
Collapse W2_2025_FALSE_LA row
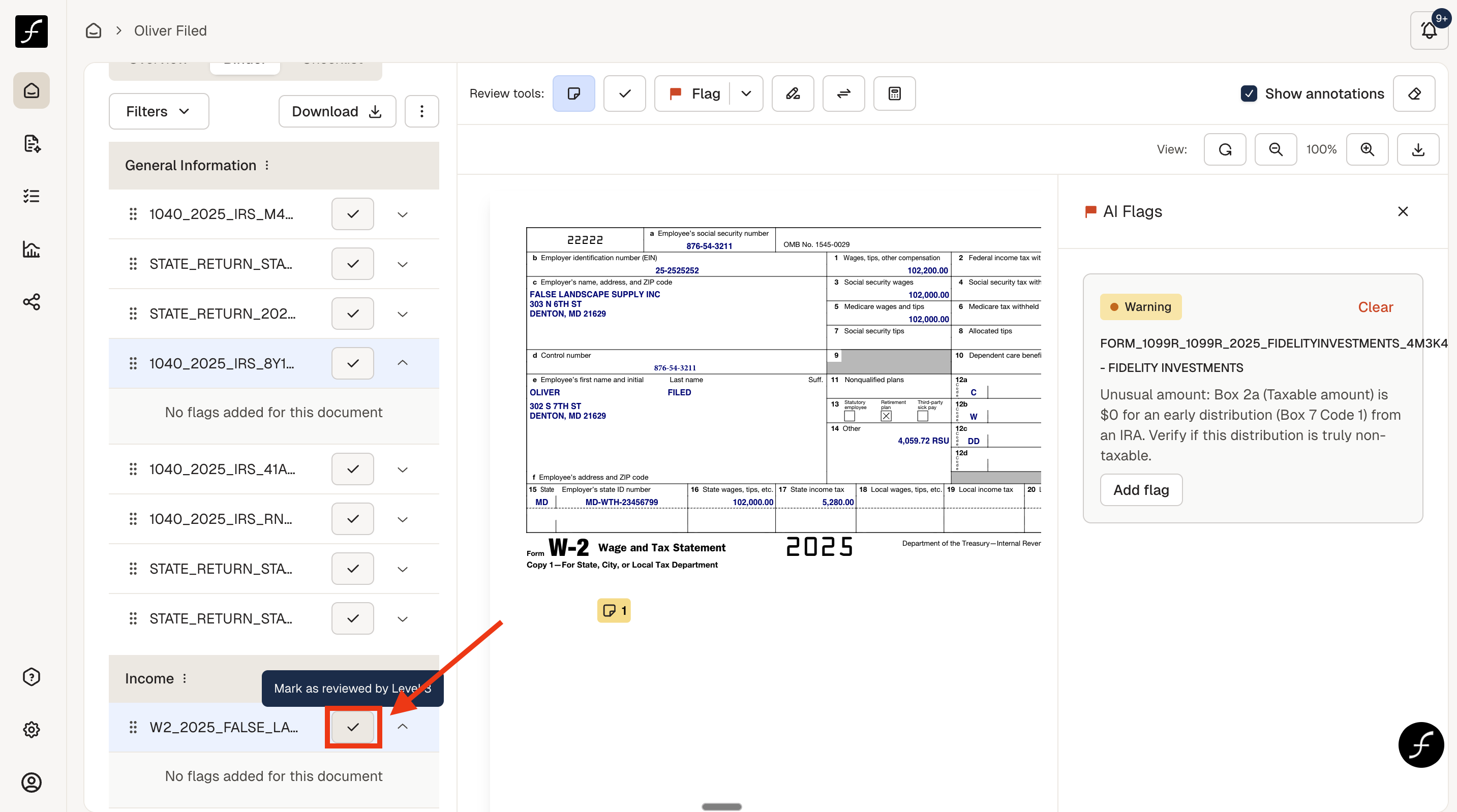point(402,727)
